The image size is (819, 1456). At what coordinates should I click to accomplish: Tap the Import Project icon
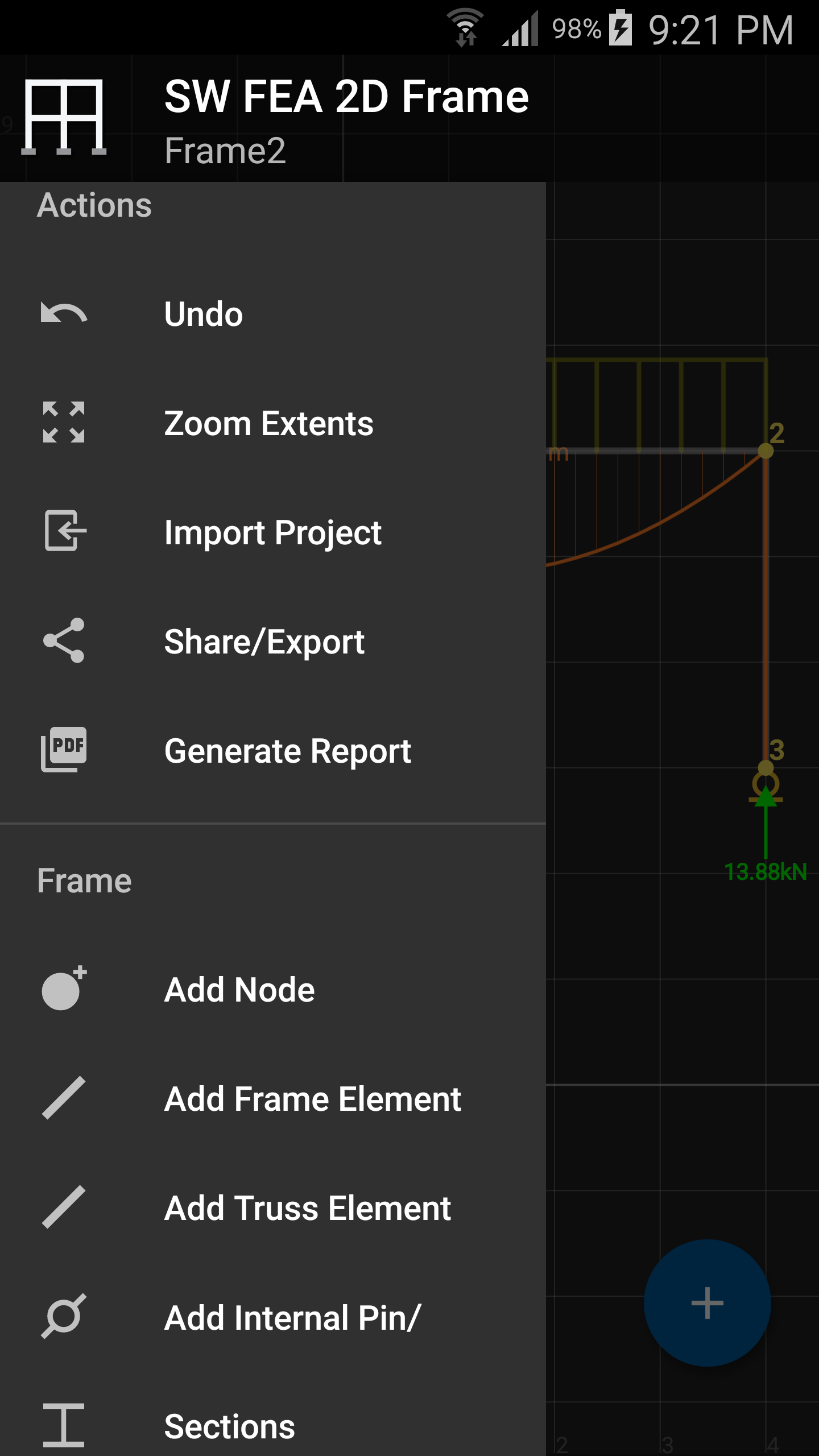(x=65, y=531)
